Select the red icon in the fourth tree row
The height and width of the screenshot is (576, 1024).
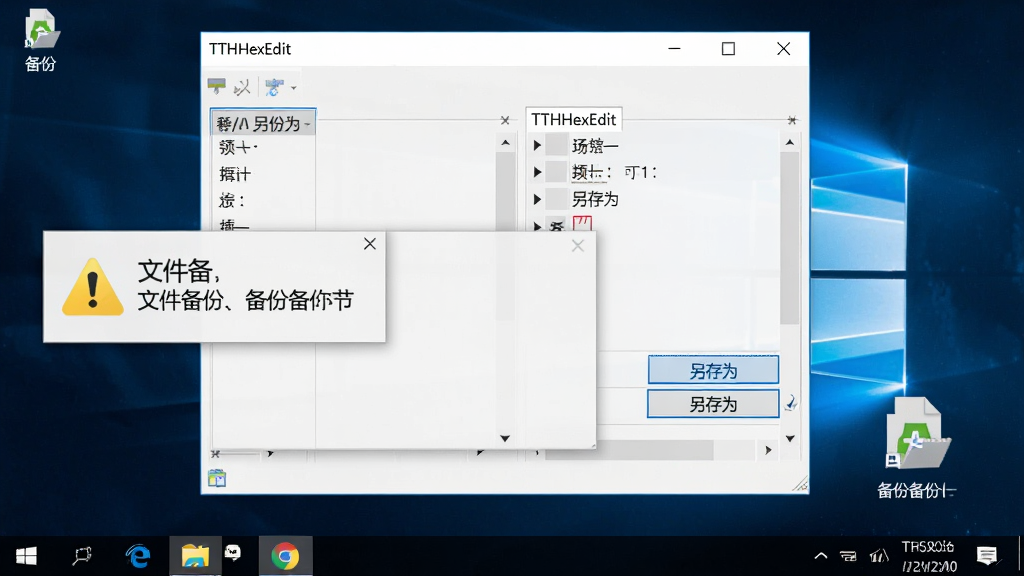(x=582, y=223)
